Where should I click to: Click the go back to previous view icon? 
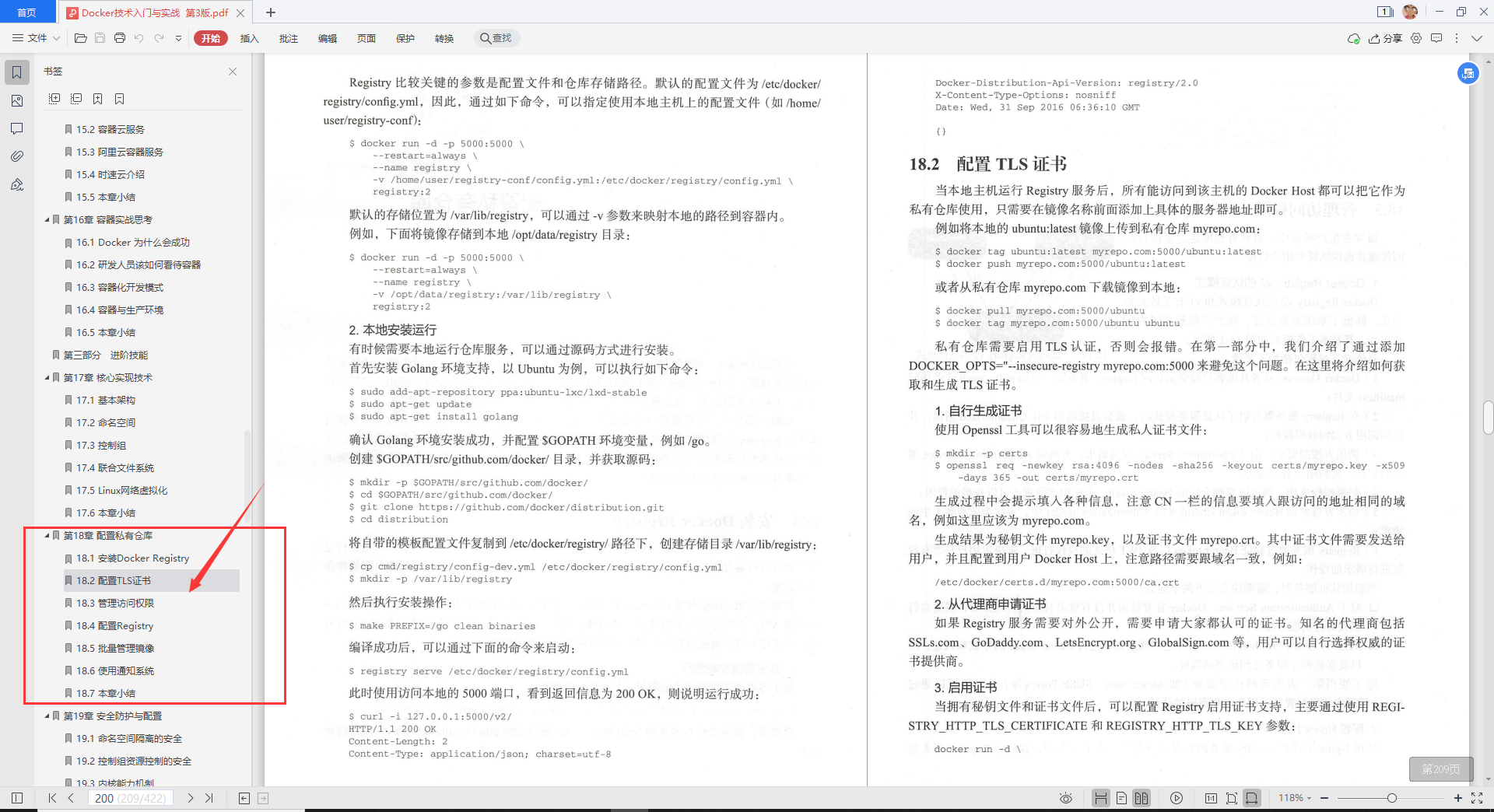click(244, 798)
